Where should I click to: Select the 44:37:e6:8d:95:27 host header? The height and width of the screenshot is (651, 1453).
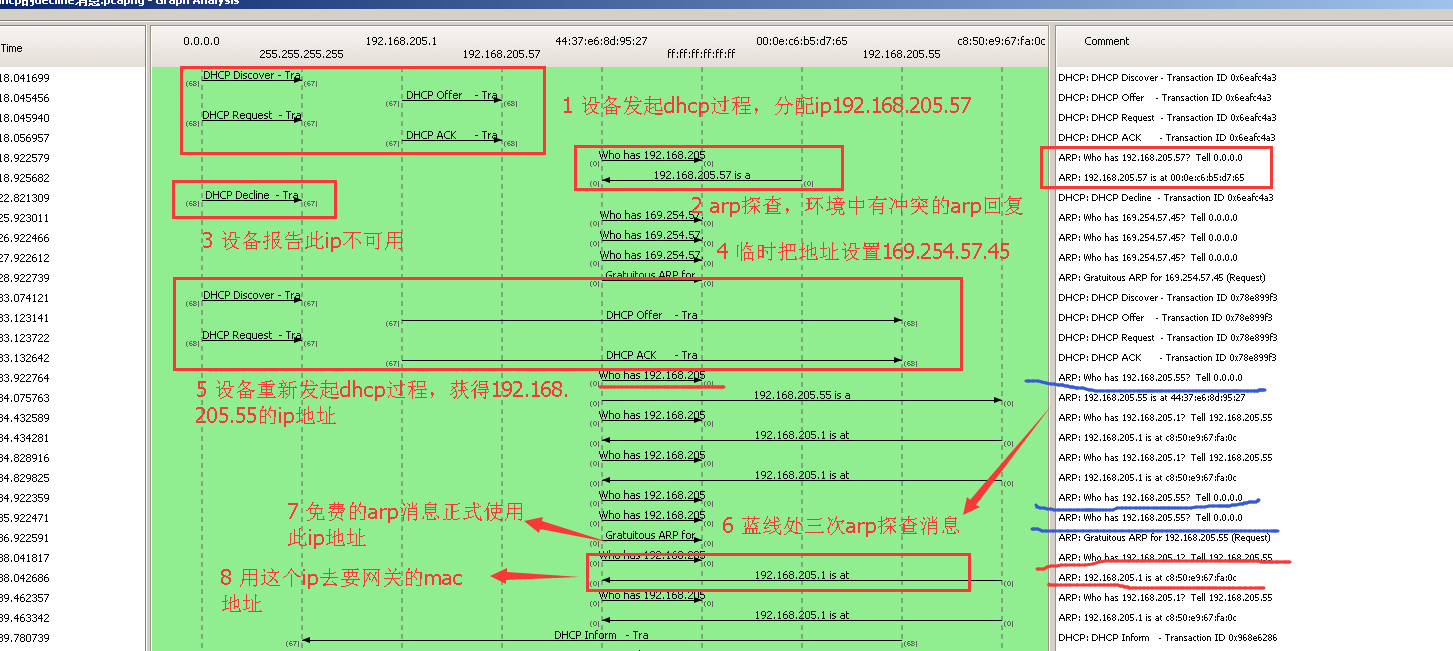point(601,41)
